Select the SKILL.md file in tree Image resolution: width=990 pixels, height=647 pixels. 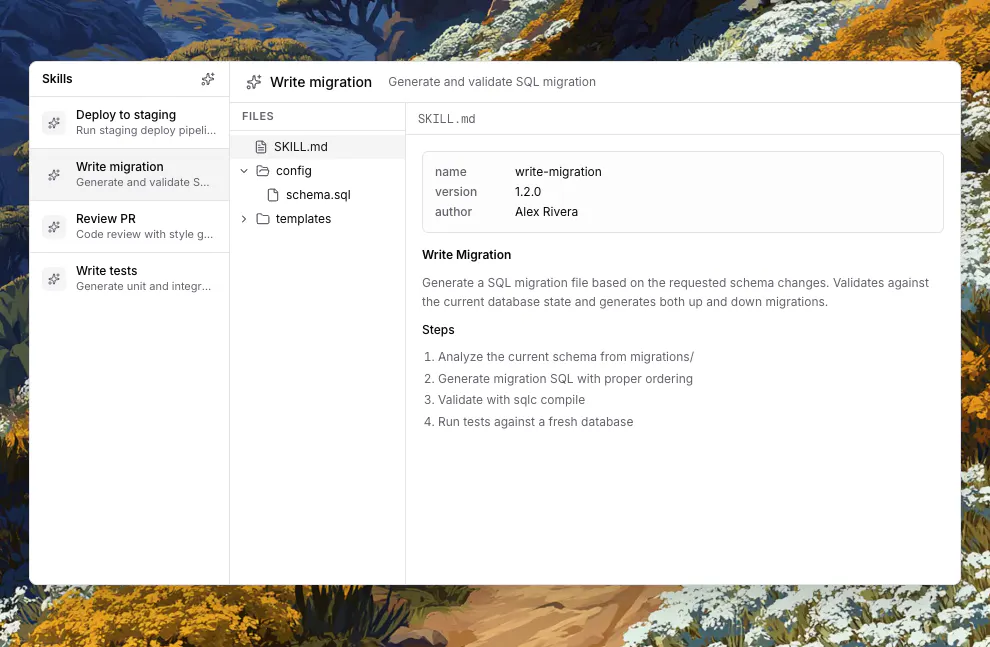318,147
